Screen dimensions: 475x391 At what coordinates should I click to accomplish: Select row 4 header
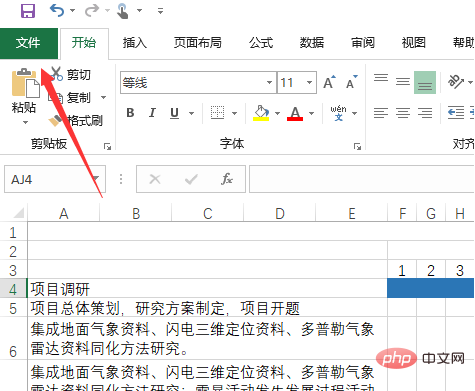(x=13, y=289)
